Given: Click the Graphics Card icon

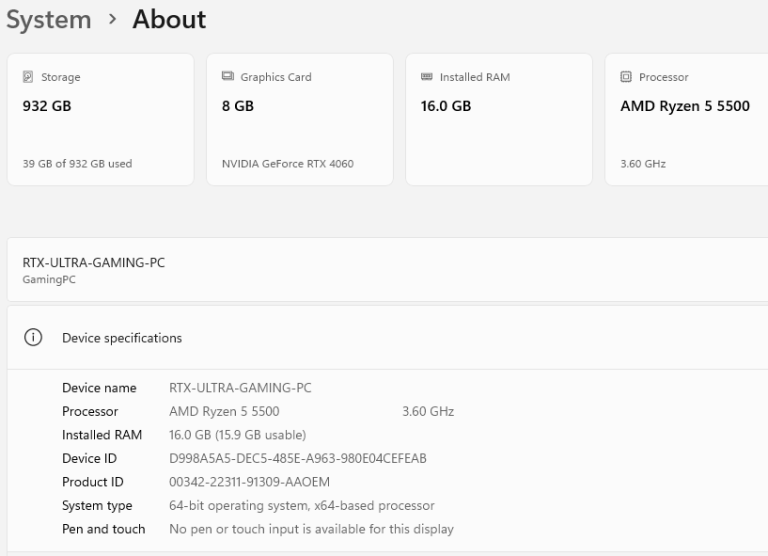Looking at the screenshot, I should 227,77.
